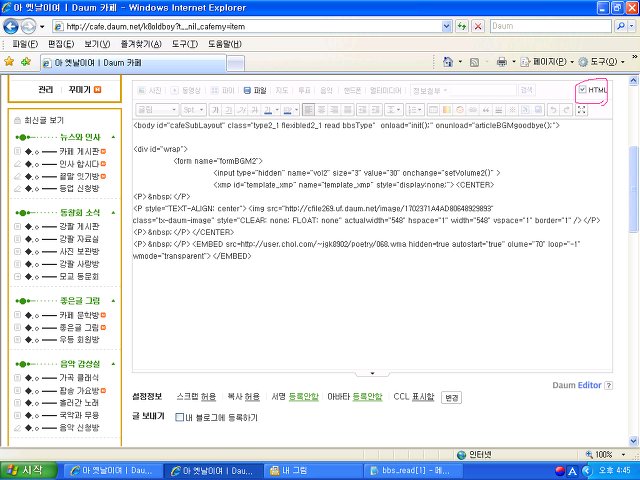The height and width of the screenshot is (480, 640).
Task: Stop page loading with the red X
Action: [x=478, y=27]
